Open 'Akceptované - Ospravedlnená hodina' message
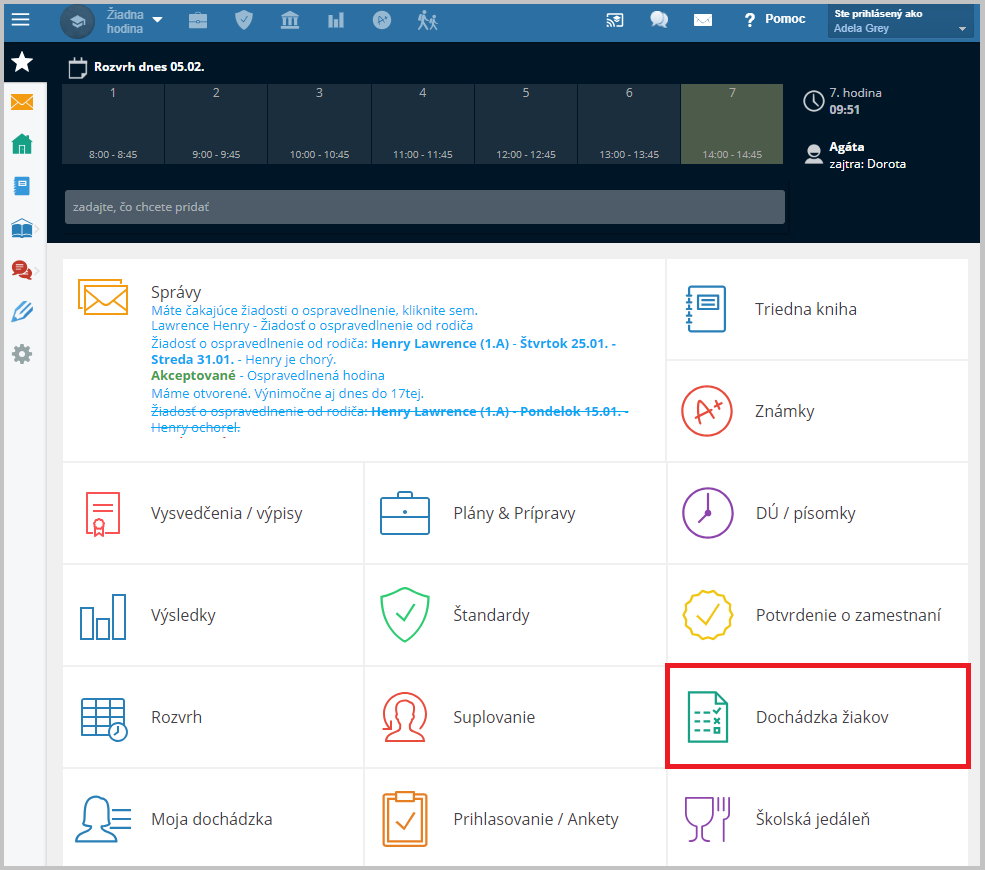The image size is (985, 870). [268, 376]
